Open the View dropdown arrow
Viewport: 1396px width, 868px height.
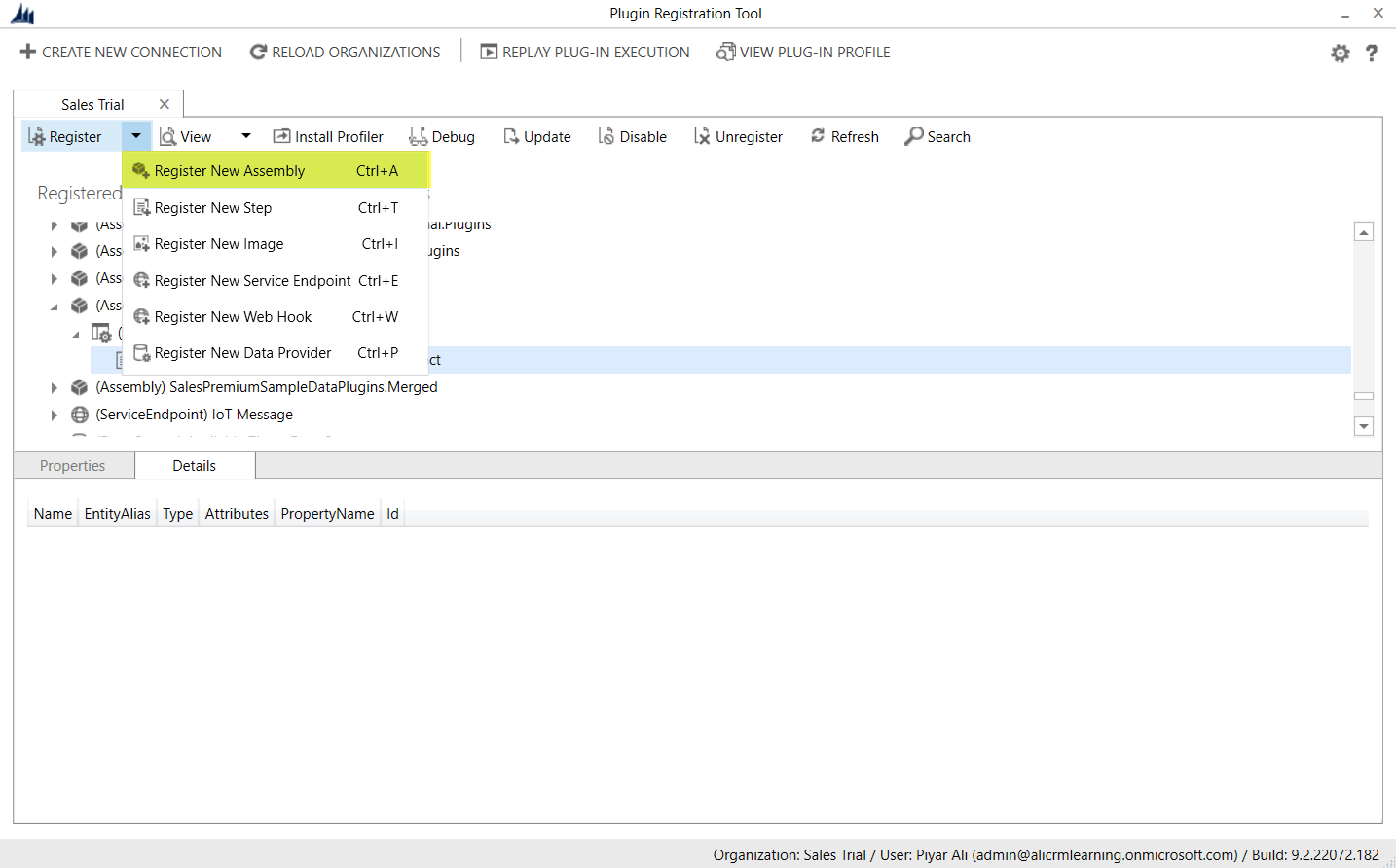tap(246, 136)
